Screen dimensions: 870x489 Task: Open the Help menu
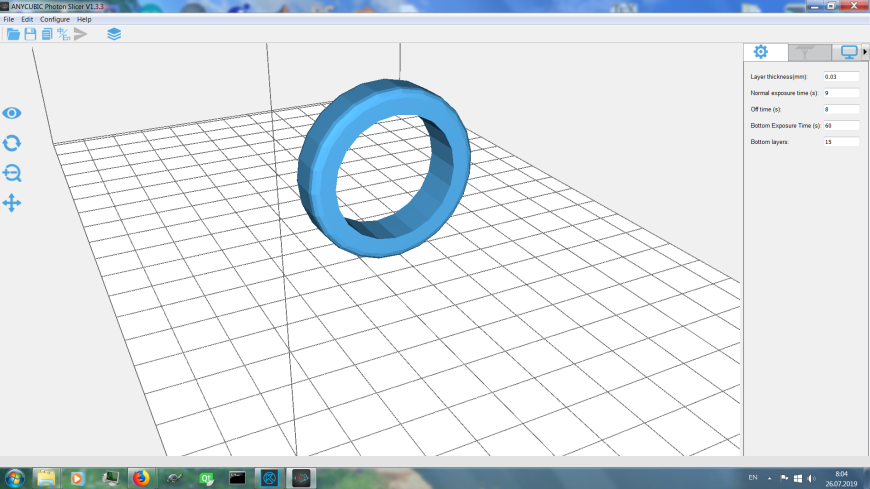[84, 19]
